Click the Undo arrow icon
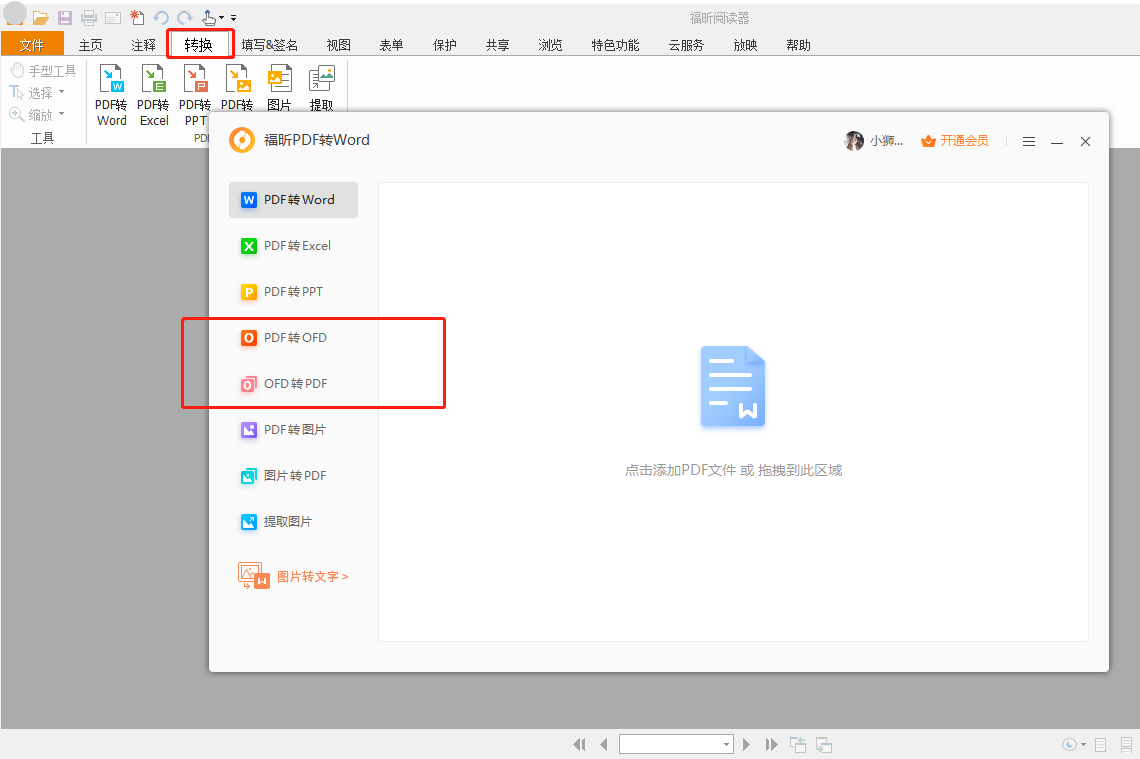1140x759 pixels. tap(160, 17)
